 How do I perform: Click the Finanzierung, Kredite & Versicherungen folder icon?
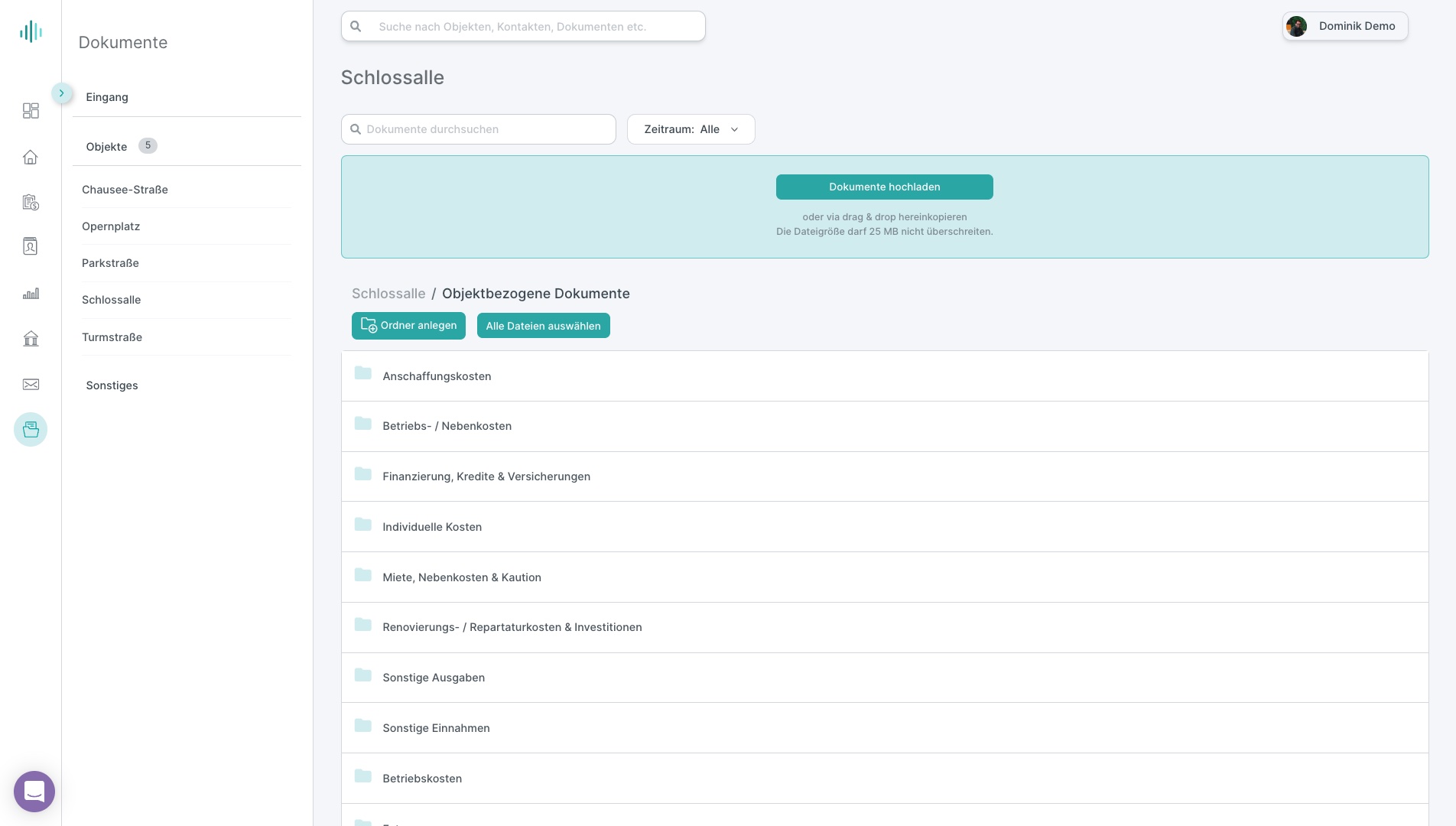(363, 474)
